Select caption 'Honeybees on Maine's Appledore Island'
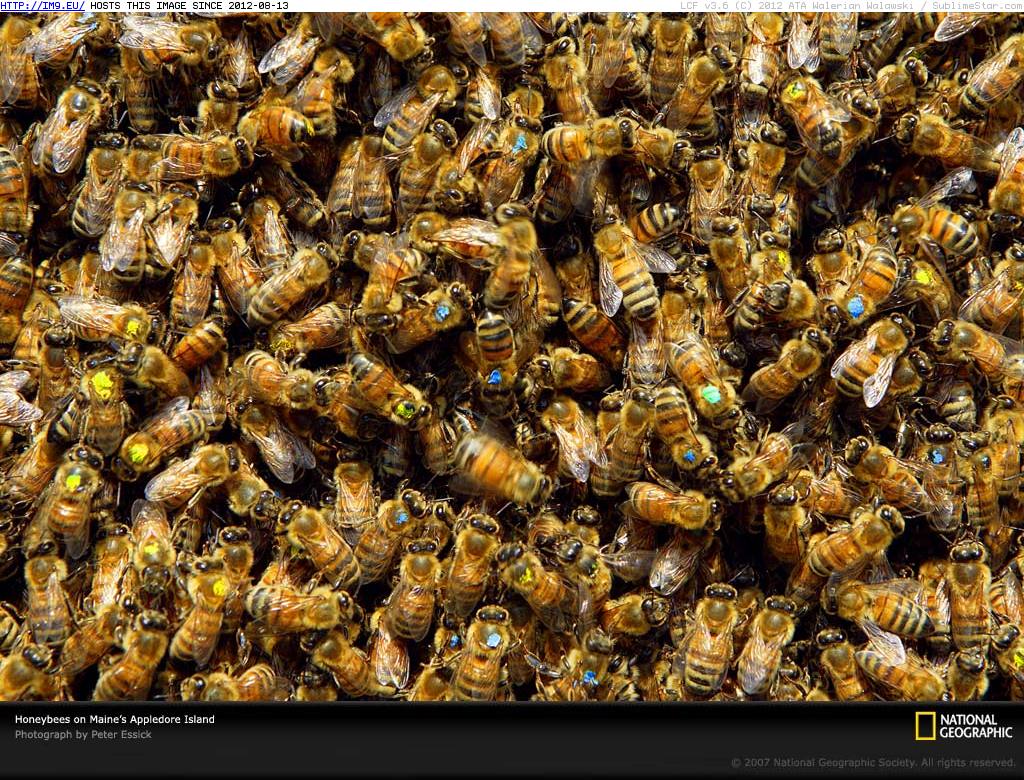Screen dimensions: 1024x780 [x=115, y=719]
